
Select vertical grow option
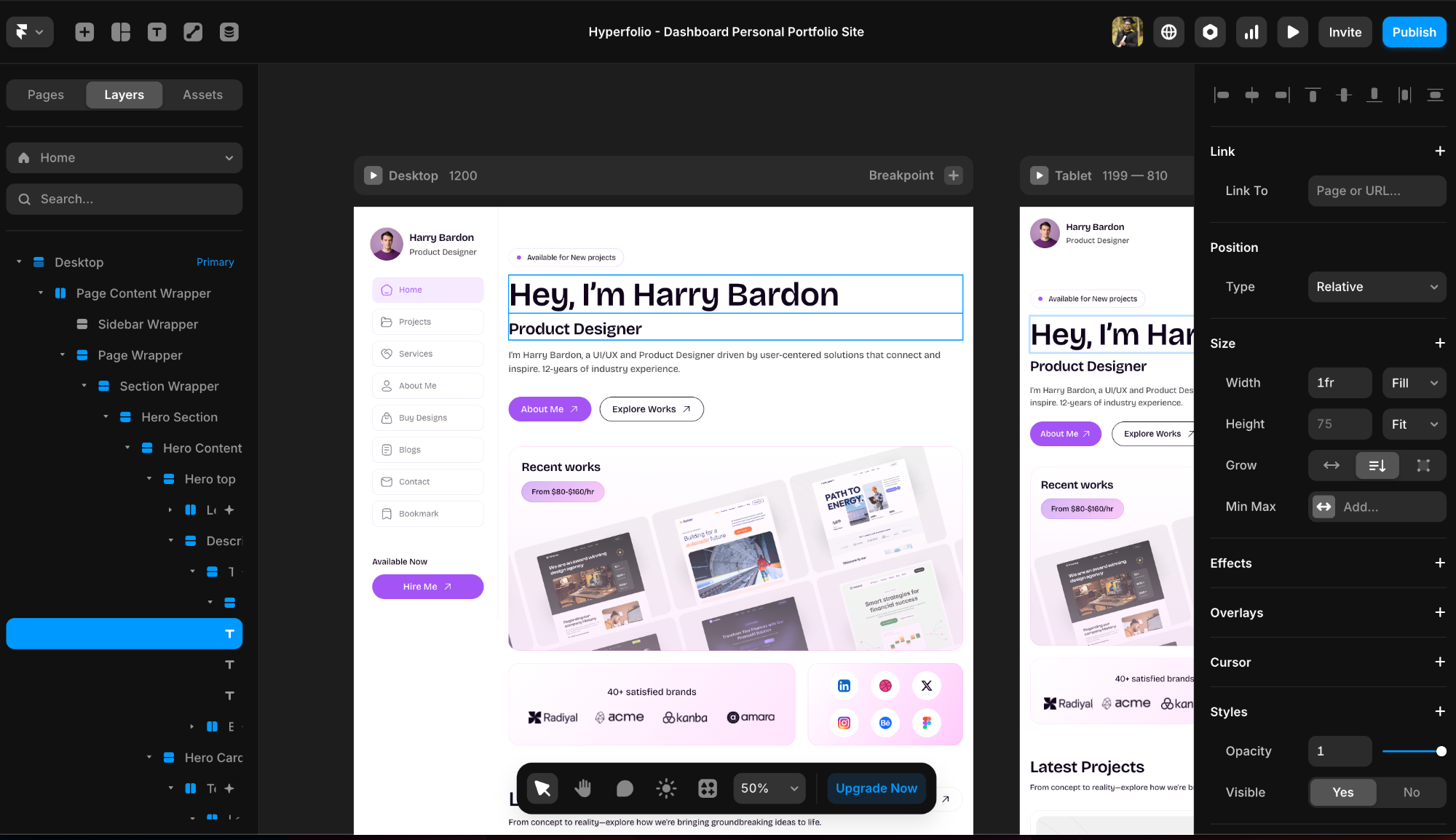click(x=1377, y=466)
